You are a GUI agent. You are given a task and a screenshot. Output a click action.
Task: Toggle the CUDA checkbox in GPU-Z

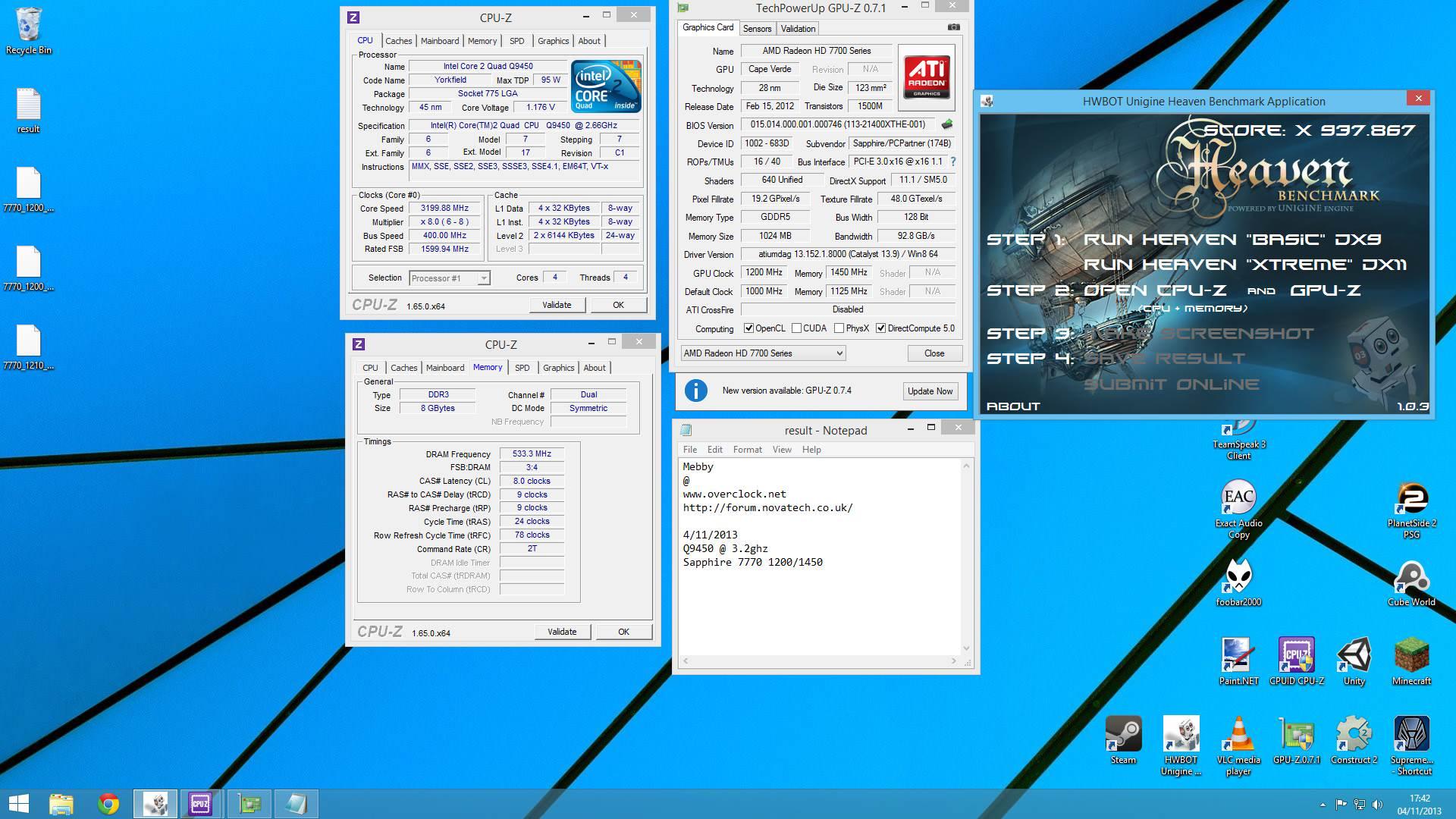[x=796, y=328]
